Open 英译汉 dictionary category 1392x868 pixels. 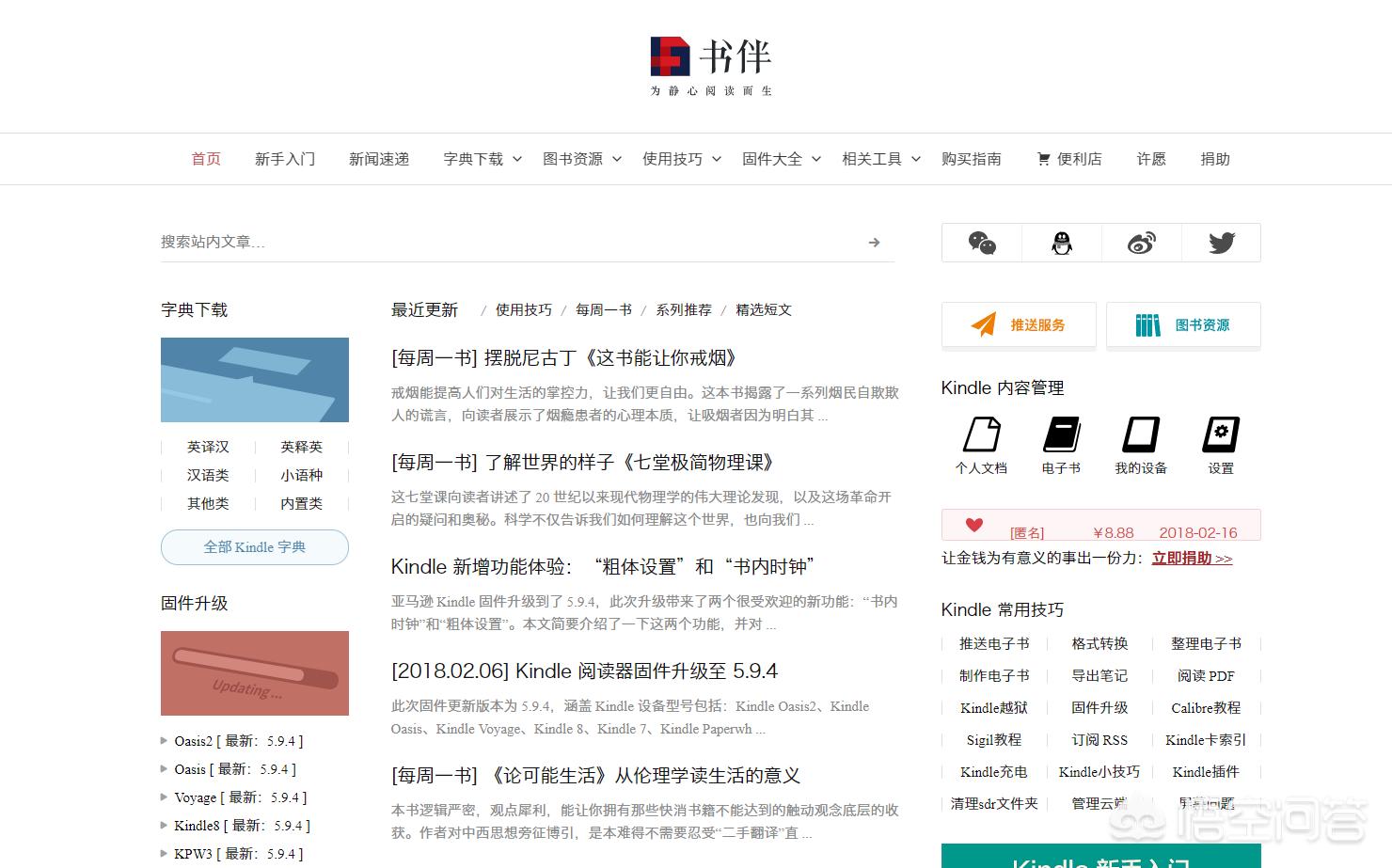pyautogui.click(x=208, y=447)
